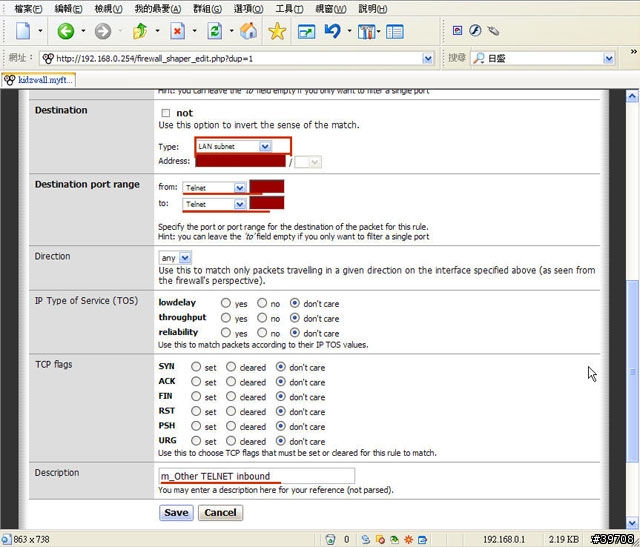
Task: Select URG don't care radio button
Action: click(280, 441)
